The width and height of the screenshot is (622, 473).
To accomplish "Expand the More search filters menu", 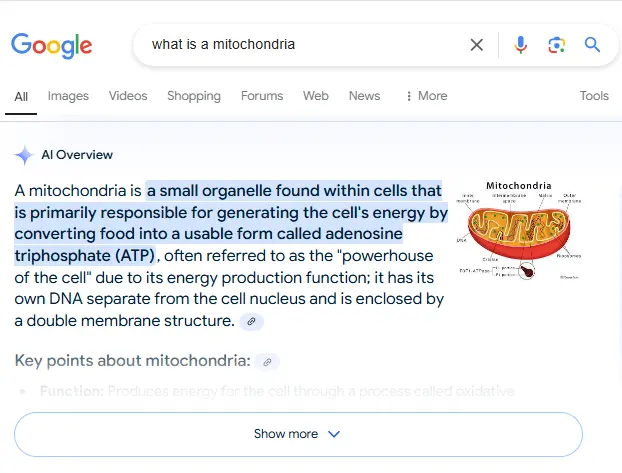I will pyautogui.click(x=426, y=96).
